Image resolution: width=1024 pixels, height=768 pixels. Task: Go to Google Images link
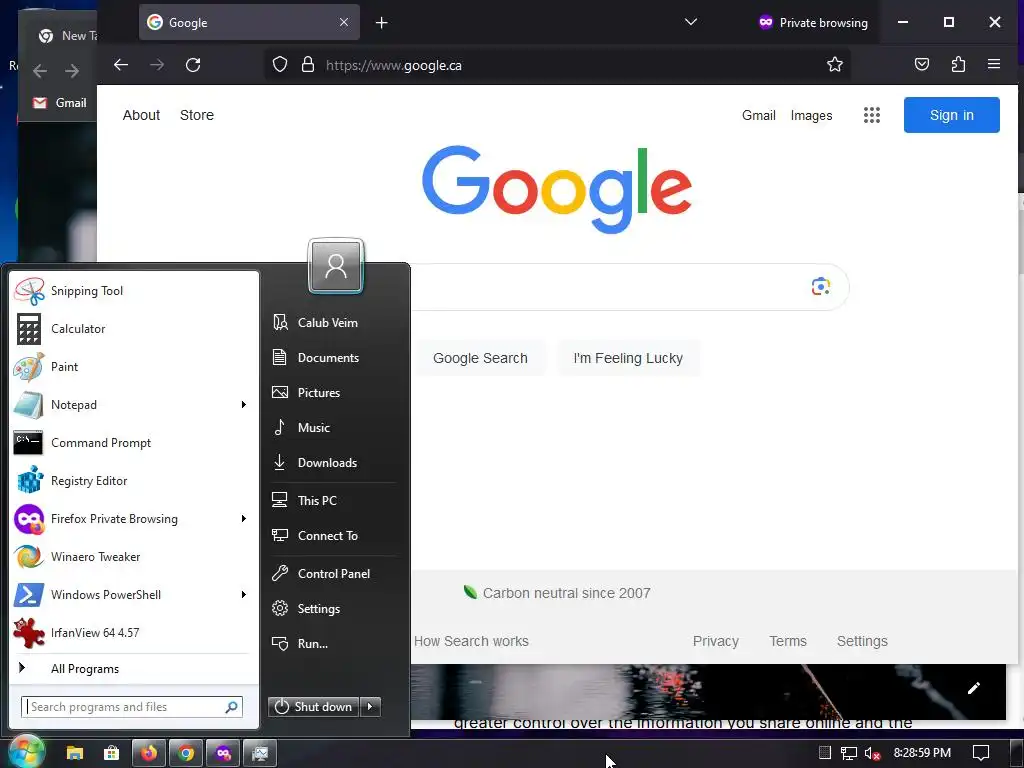811,116
